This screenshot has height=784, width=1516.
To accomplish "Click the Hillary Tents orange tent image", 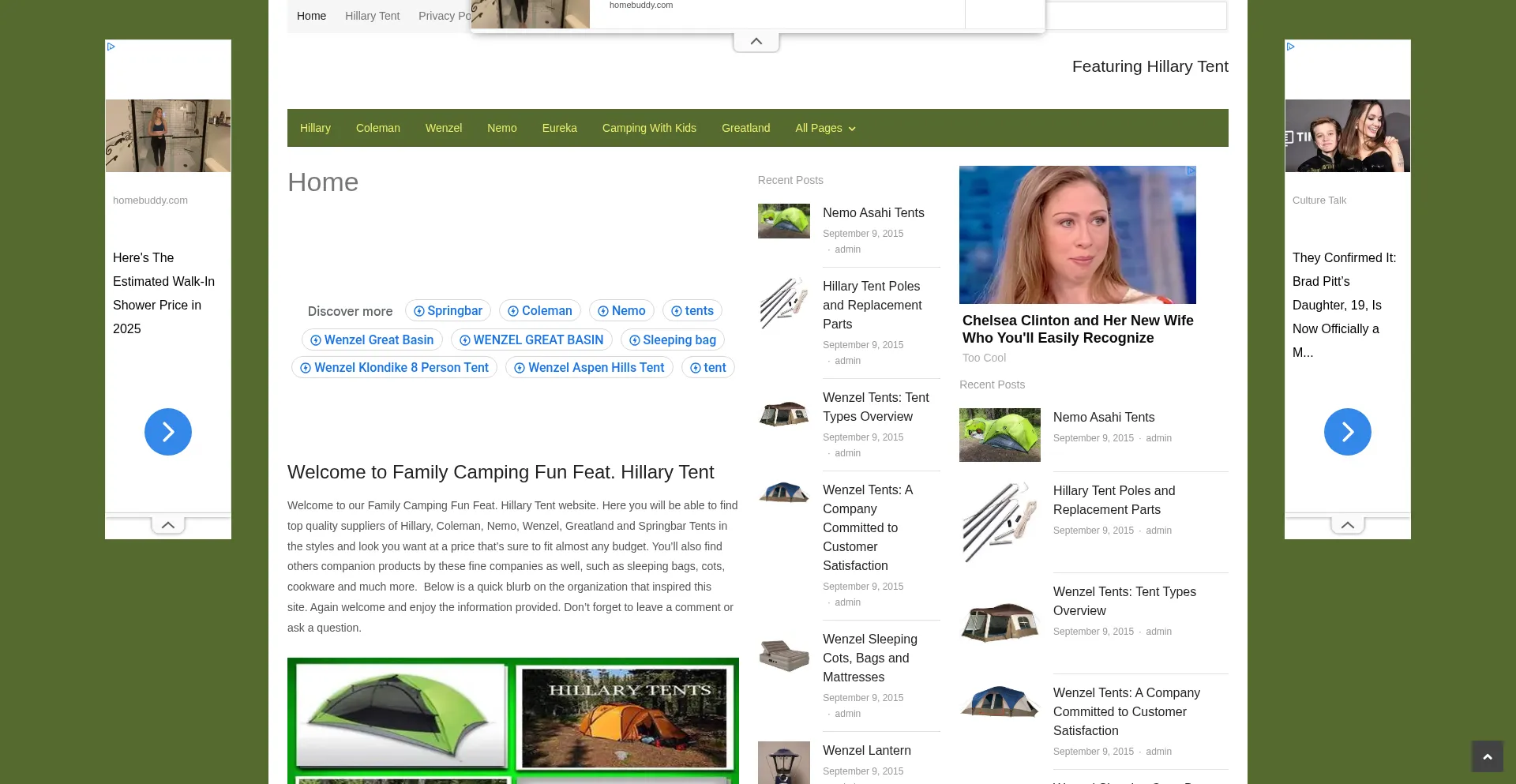I will [x=625, y=718].
